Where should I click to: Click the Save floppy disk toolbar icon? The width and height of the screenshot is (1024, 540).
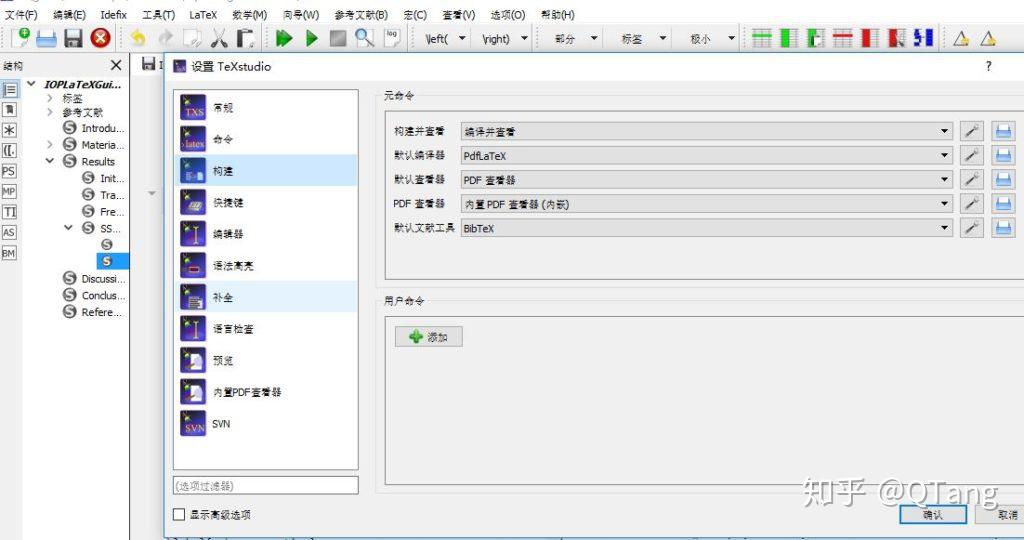click(72, 39)
